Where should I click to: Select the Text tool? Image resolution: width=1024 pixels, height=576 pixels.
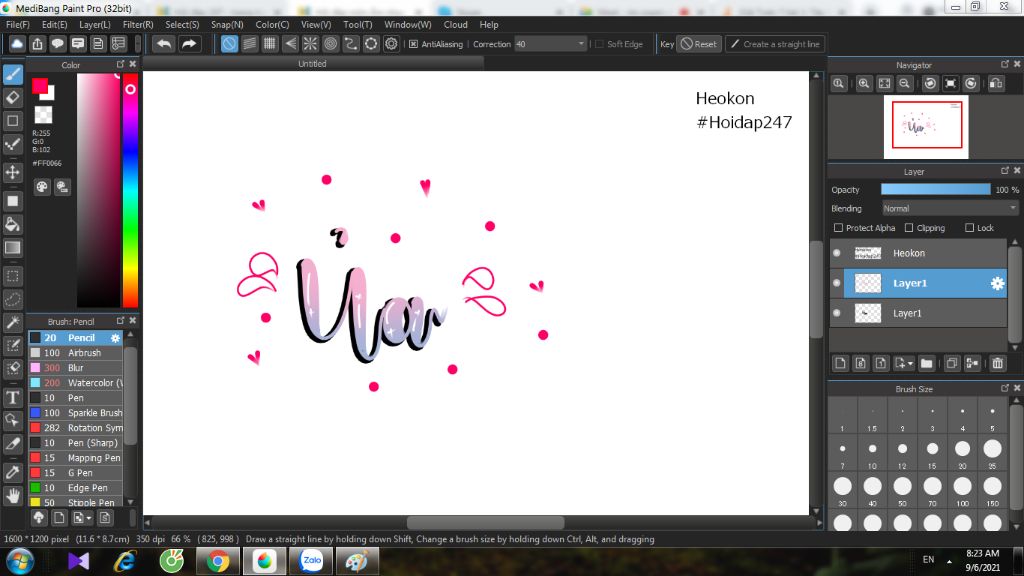click(12, 397)
